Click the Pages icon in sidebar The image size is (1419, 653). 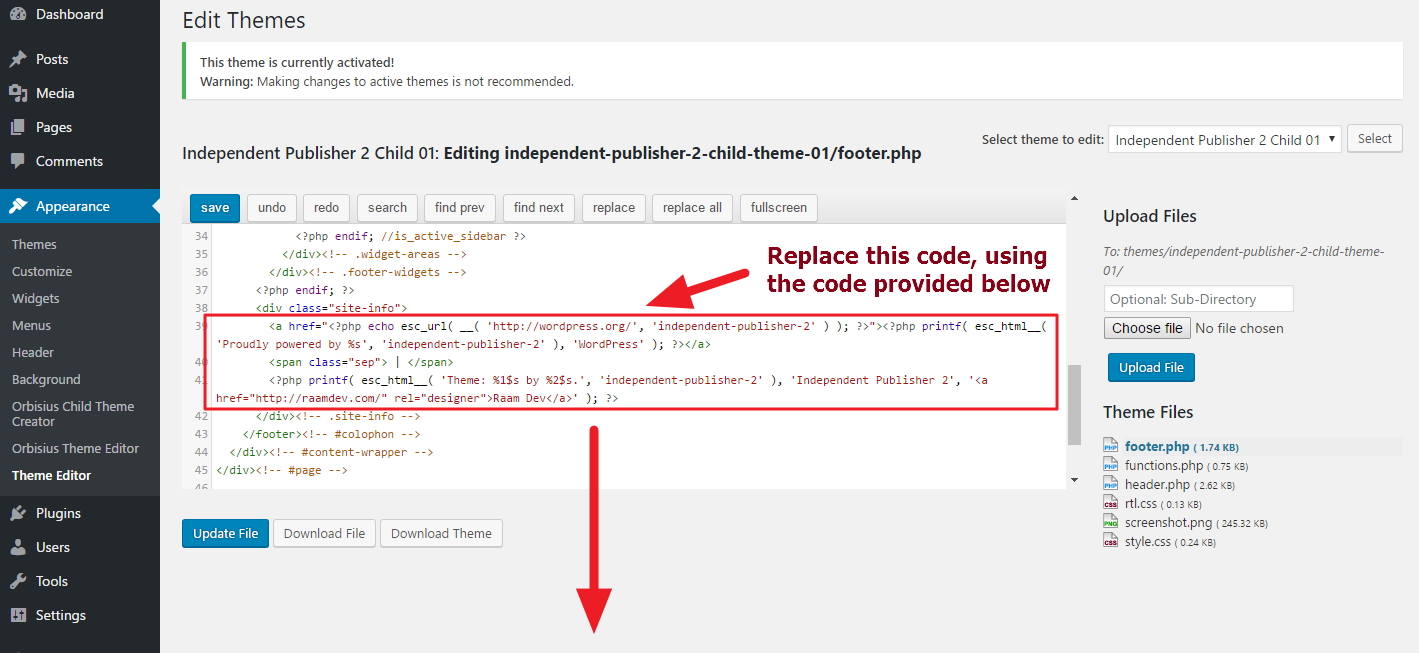click(18, 128)
